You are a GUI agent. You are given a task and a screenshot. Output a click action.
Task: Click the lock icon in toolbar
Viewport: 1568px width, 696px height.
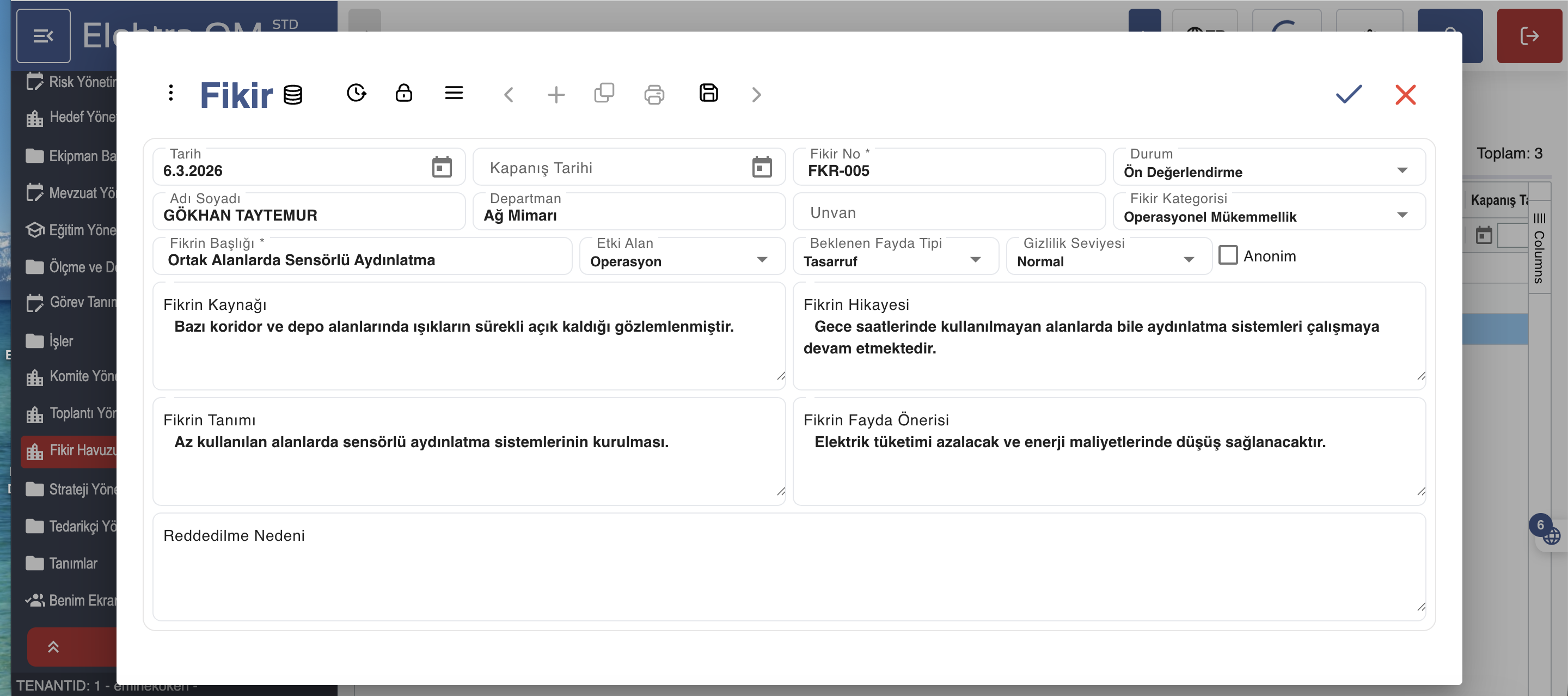point(403,93)
